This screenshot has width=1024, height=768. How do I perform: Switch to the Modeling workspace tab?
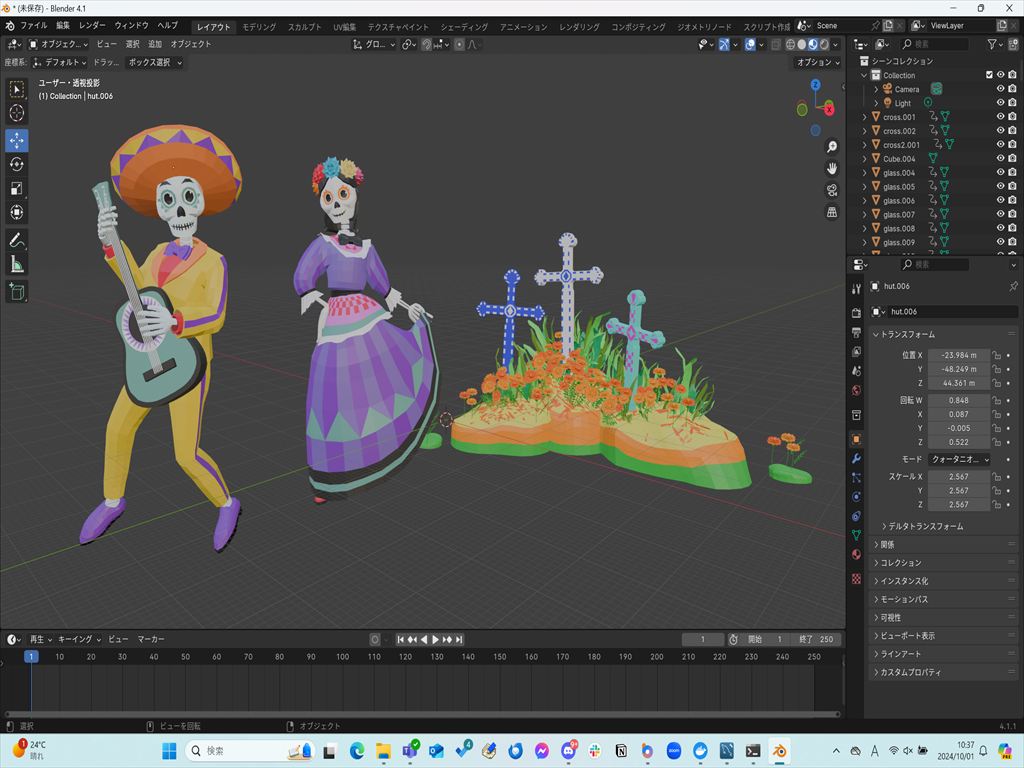tap(259, 27)
